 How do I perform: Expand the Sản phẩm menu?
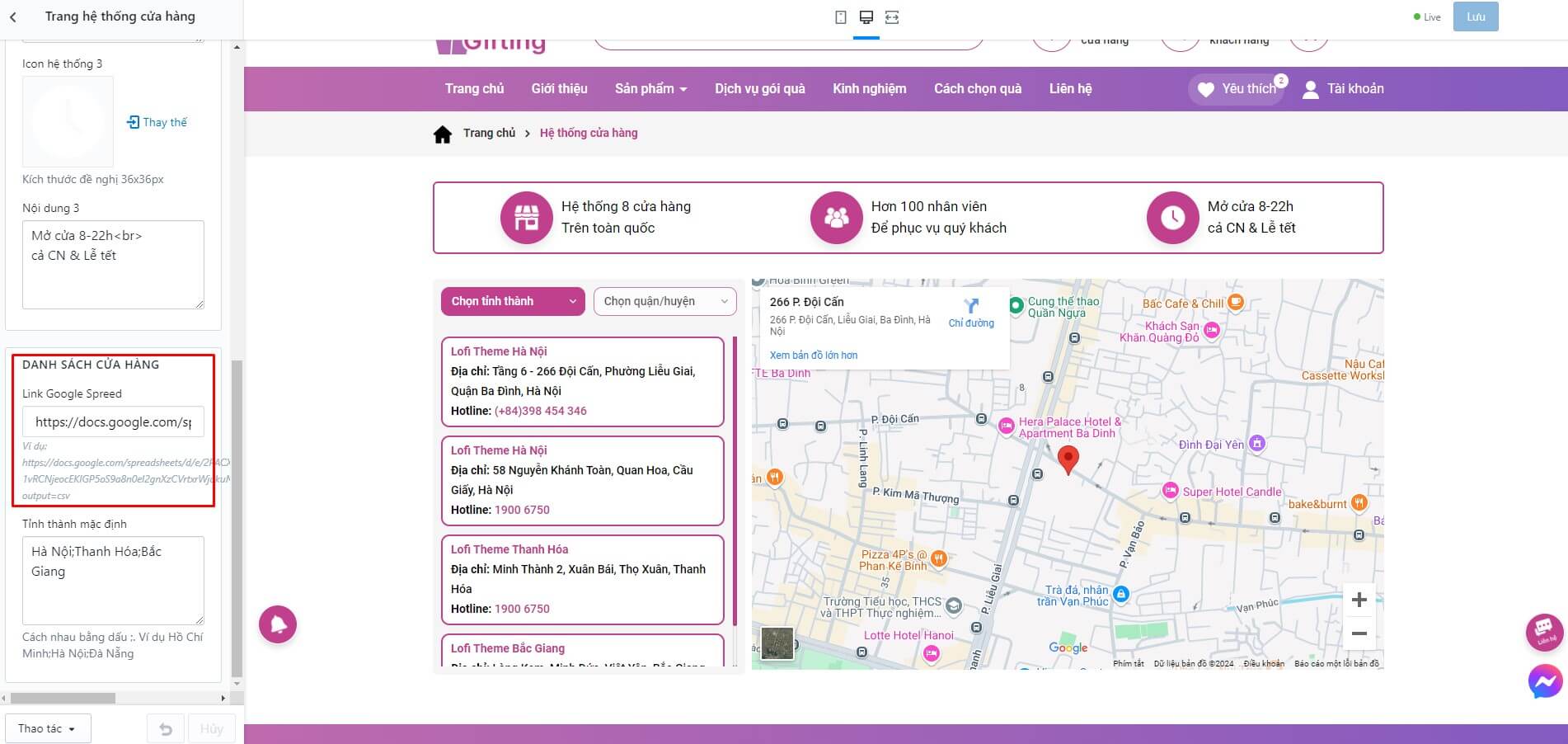pyautogui.click(x=650, y=89)
